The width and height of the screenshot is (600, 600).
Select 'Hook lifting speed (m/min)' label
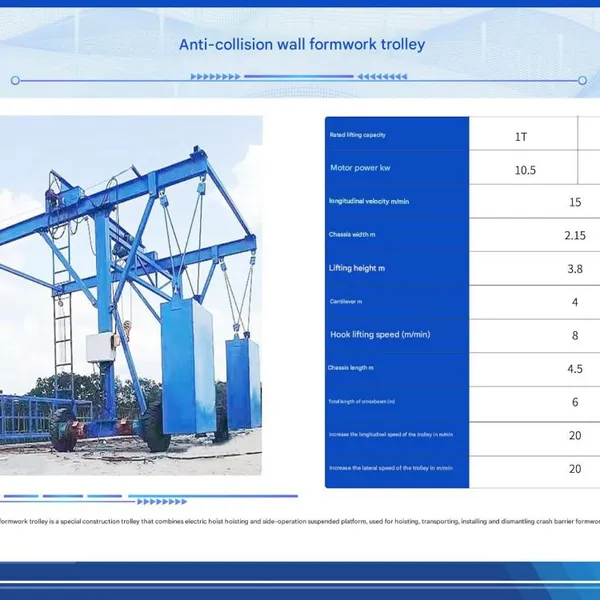tap(380, 334)
